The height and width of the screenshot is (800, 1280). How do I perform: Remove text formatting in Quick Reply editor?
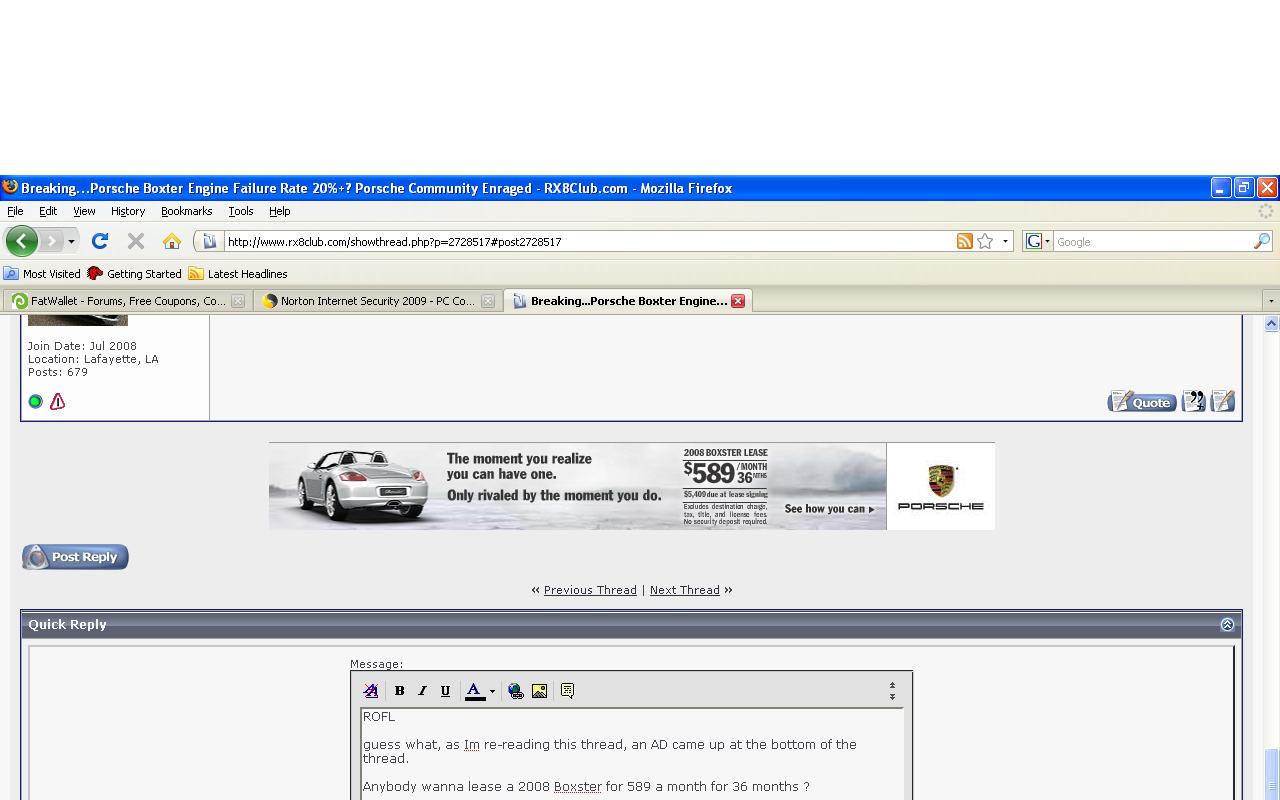371,691
